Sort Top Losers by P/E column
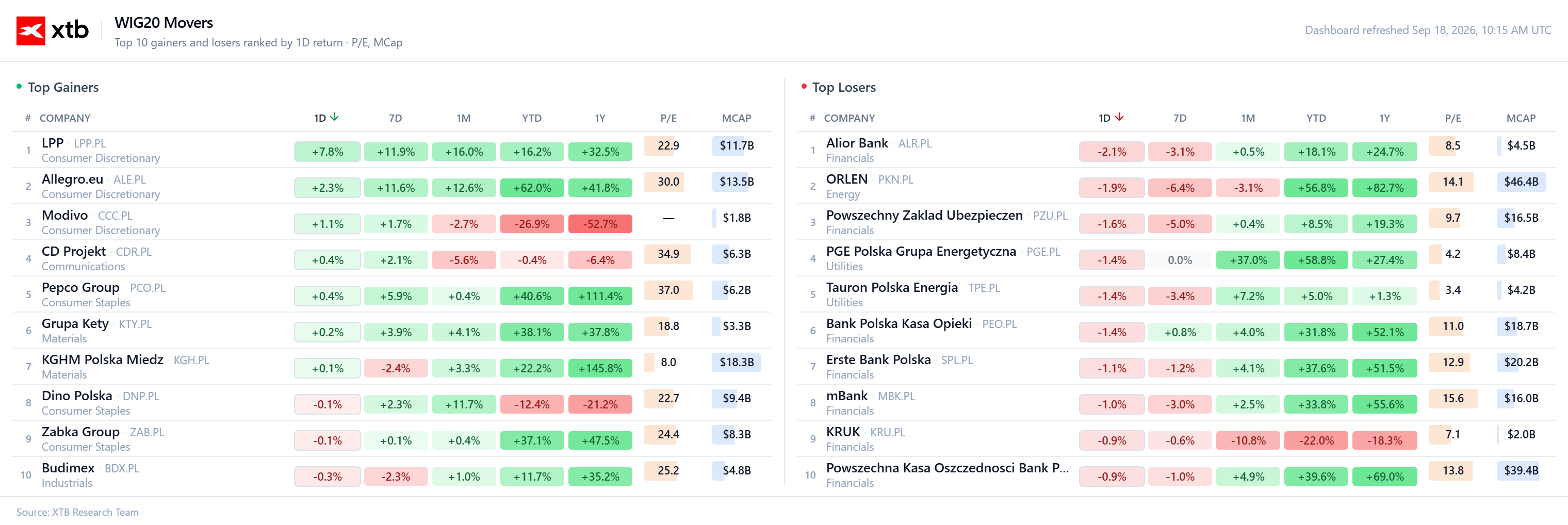Image resolution: width=1568 pixels, height=525 pixels. pos(1452,118)
